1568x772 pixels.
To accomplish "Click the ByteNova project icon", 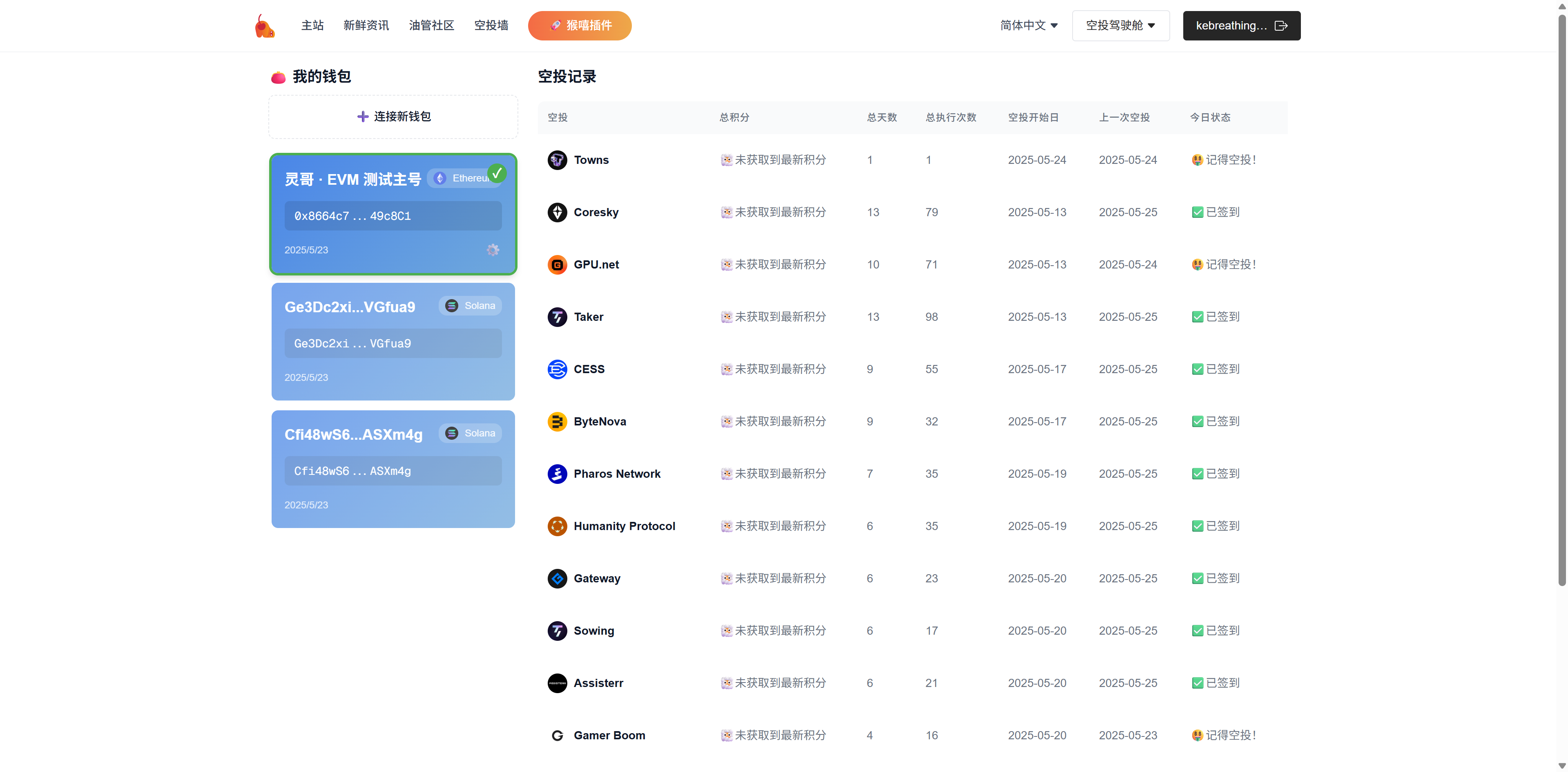I will pyautogui.click(x=557, y=422).
